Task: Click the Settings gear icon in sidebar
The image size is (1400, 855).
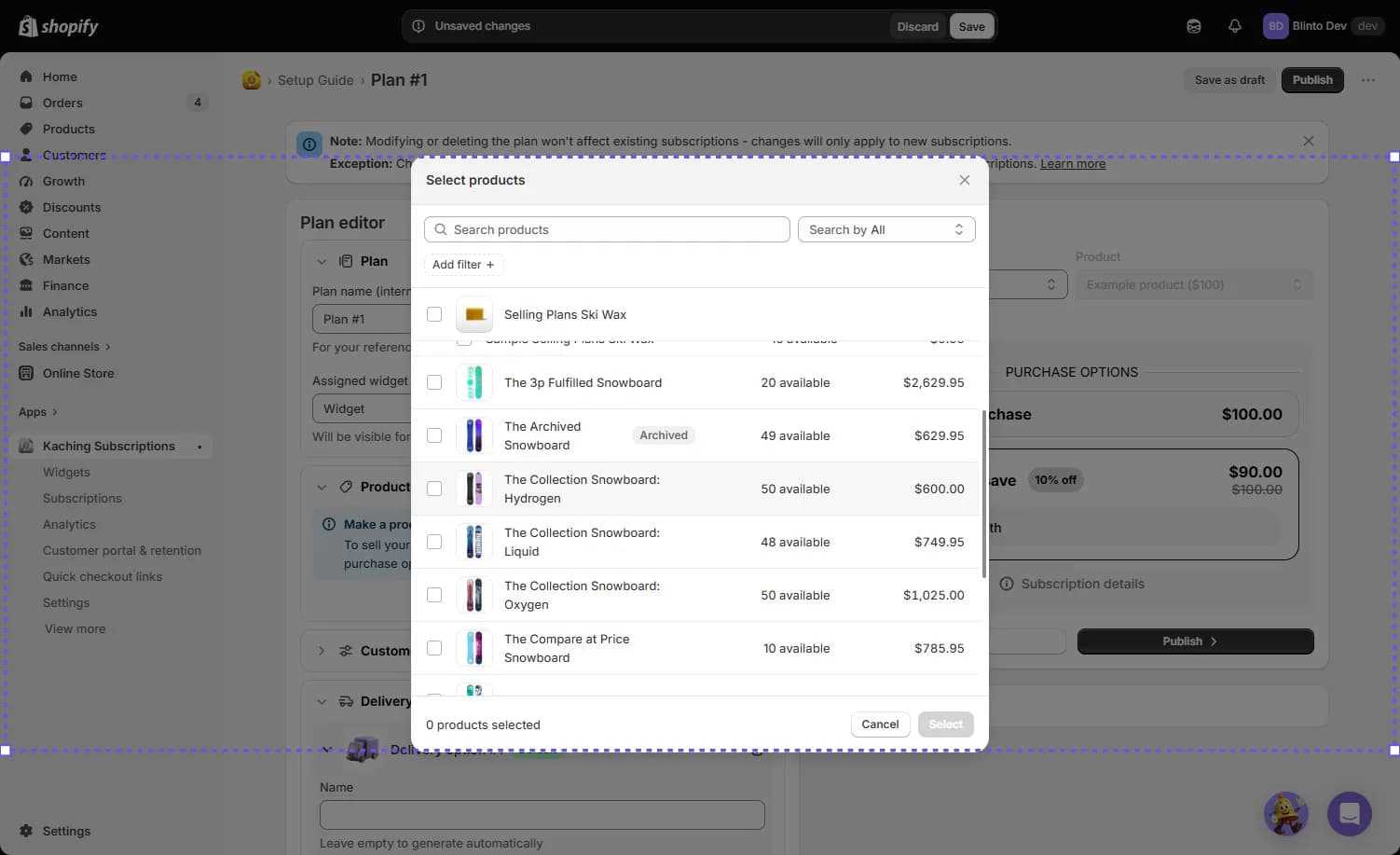Action: [26, 831]
